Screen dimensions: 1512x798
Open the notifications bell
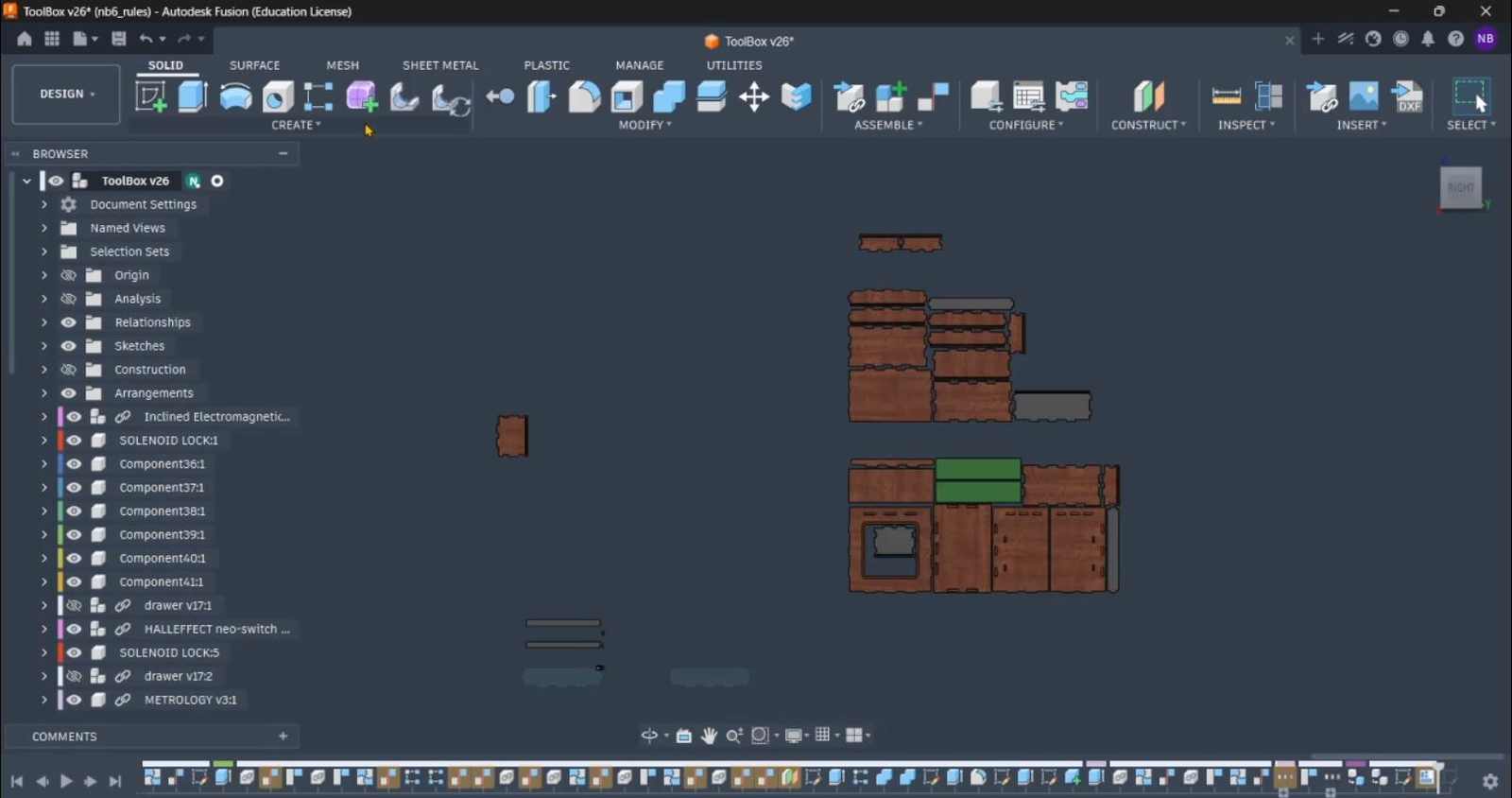[1428, 39]
